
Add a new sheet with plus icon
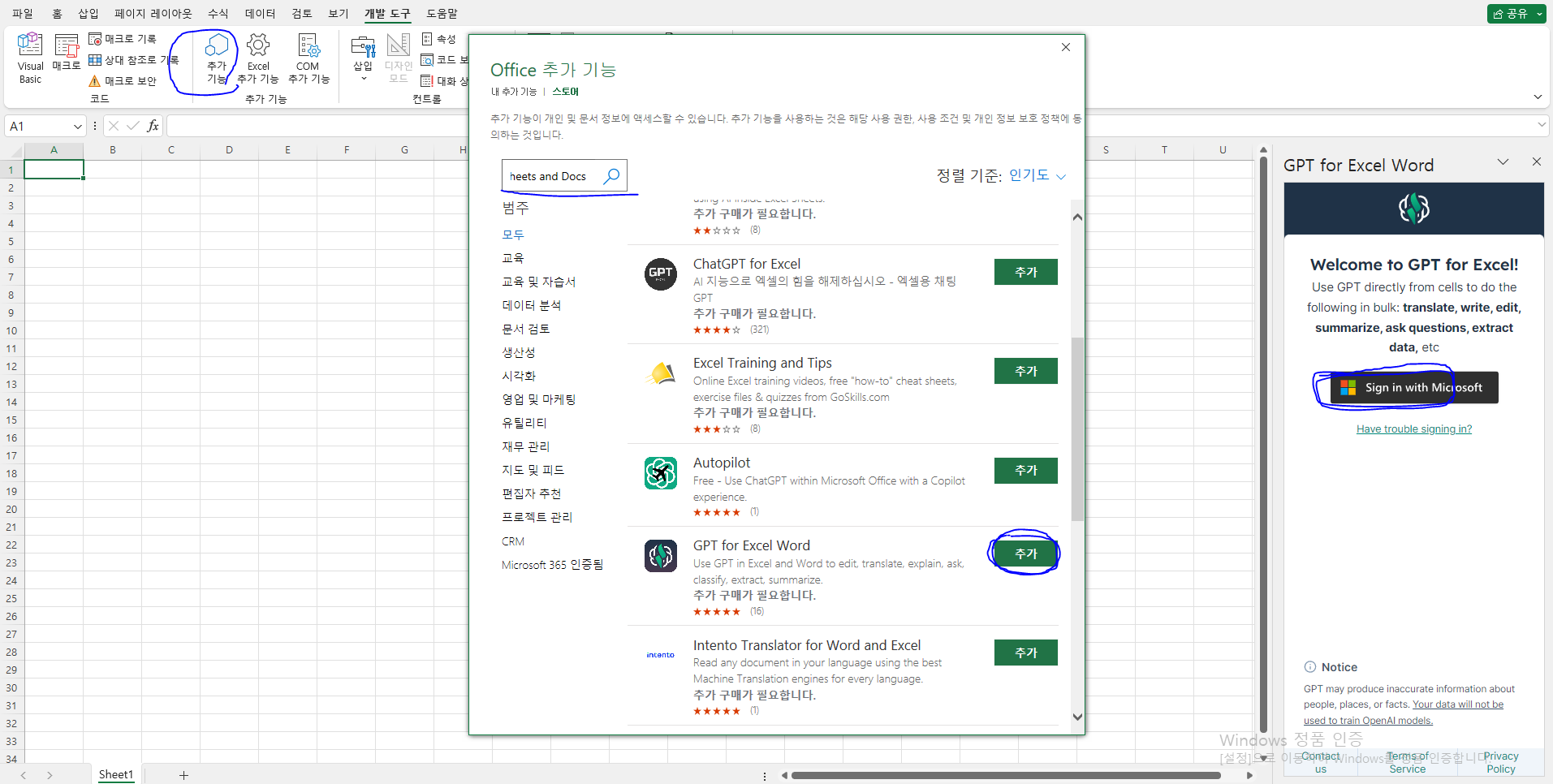[183, 775]
